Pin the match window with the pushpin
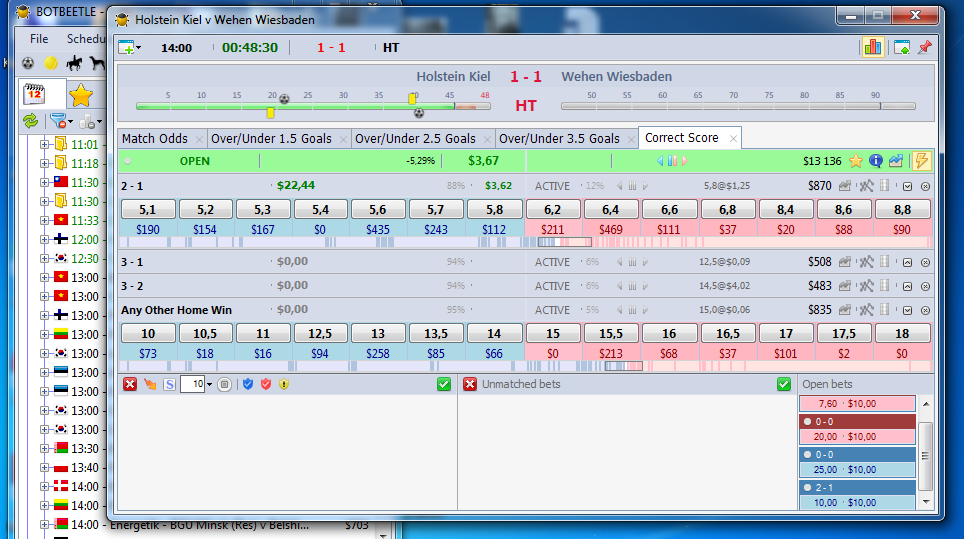 tap(925, 47)
